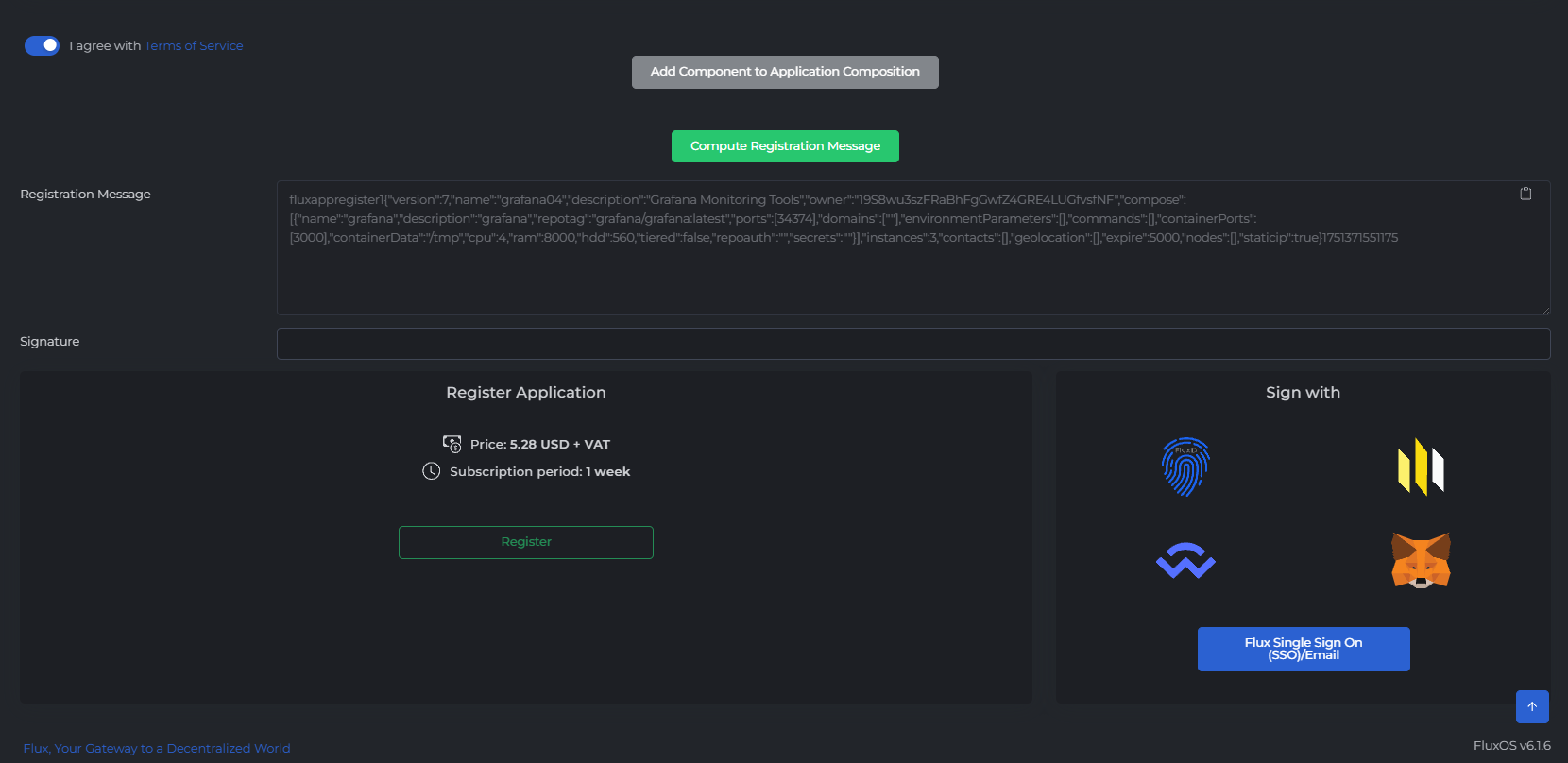Image resolution: width=1568 pixels, height=763 pixels.
Task: Click the scroll-to-top arrow button
Action: 1532,706
